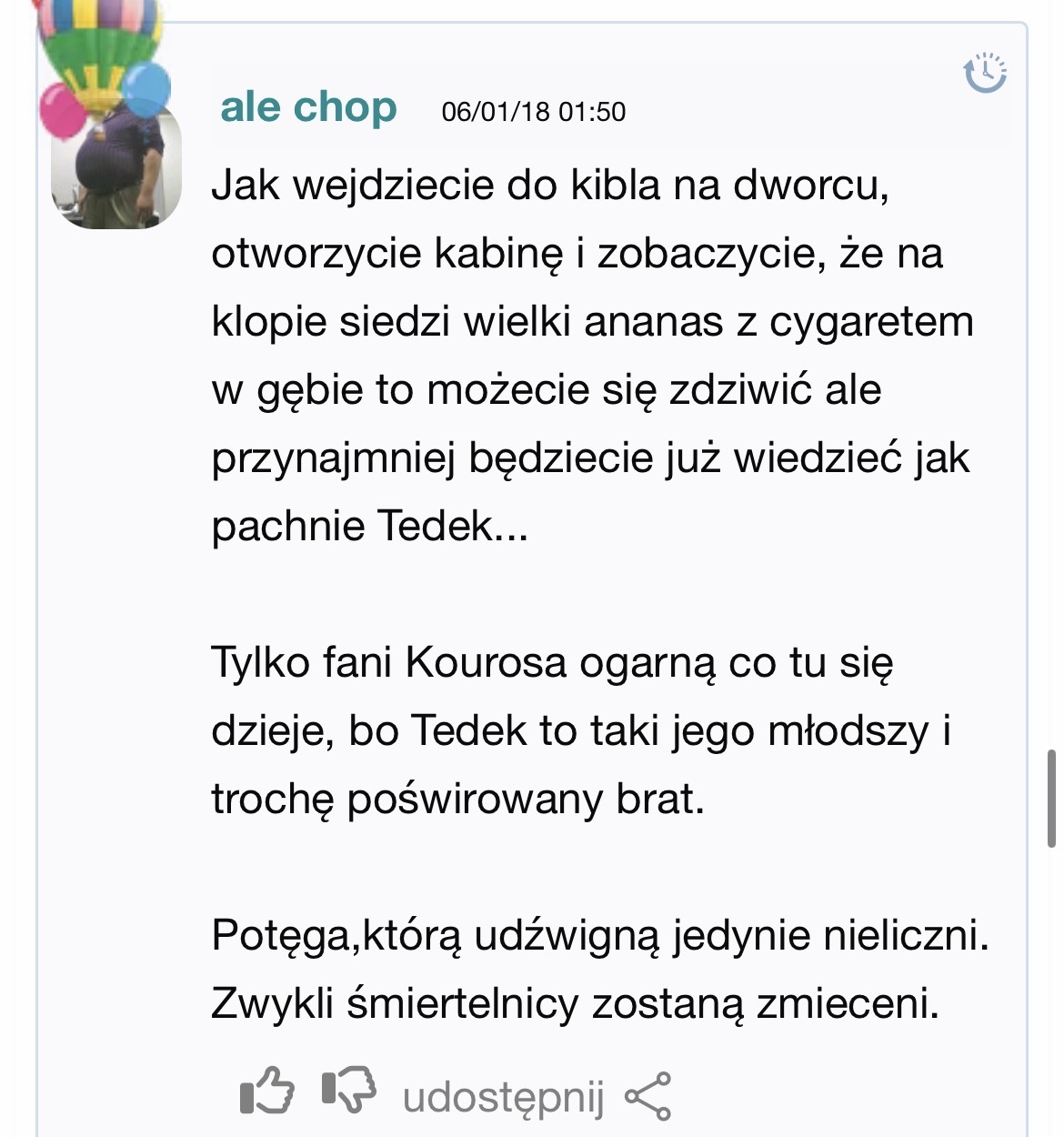Viewport: 1064px width, 1137px height.
Task: Click the share network icon
Action: point(648,1096)
